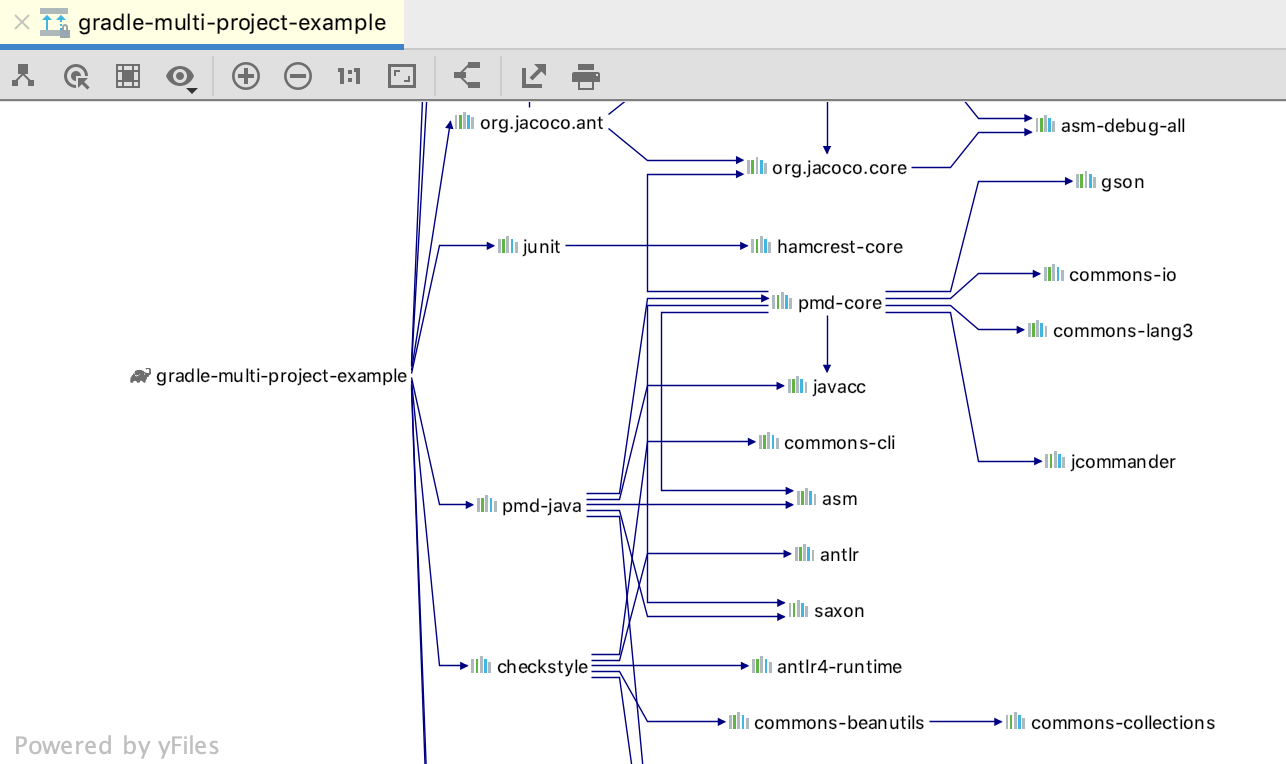
Task: Zoom out of the diagram
Action: point(298,76)
